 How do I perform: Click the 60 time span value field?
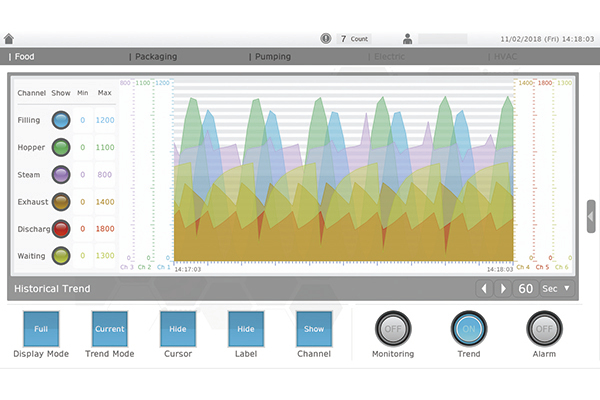click(x=525, y=289)
